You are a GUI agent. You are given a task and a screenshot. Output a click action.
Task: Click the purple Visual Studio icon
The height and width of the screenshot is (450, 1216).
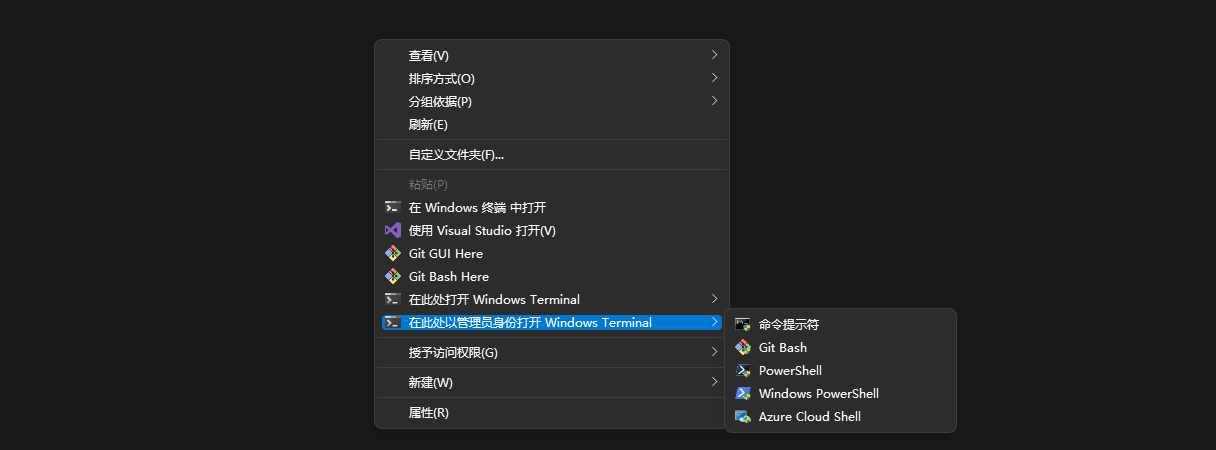(x=392, y=230)
